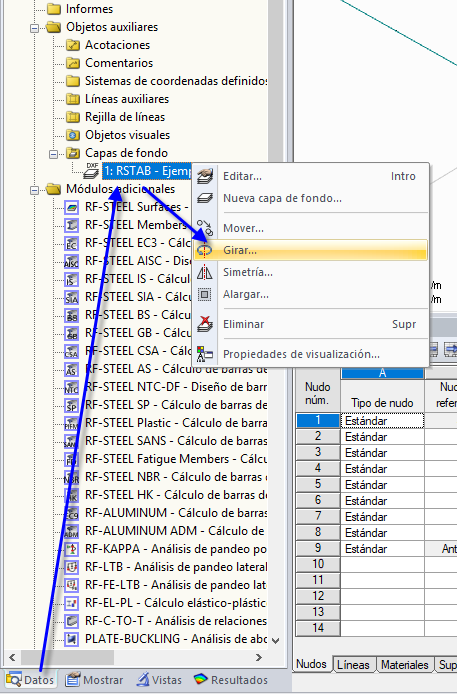Screen dimensions: 457x694
Task: Click the RF-EL-PL module icon
Action: click(72, 604)
